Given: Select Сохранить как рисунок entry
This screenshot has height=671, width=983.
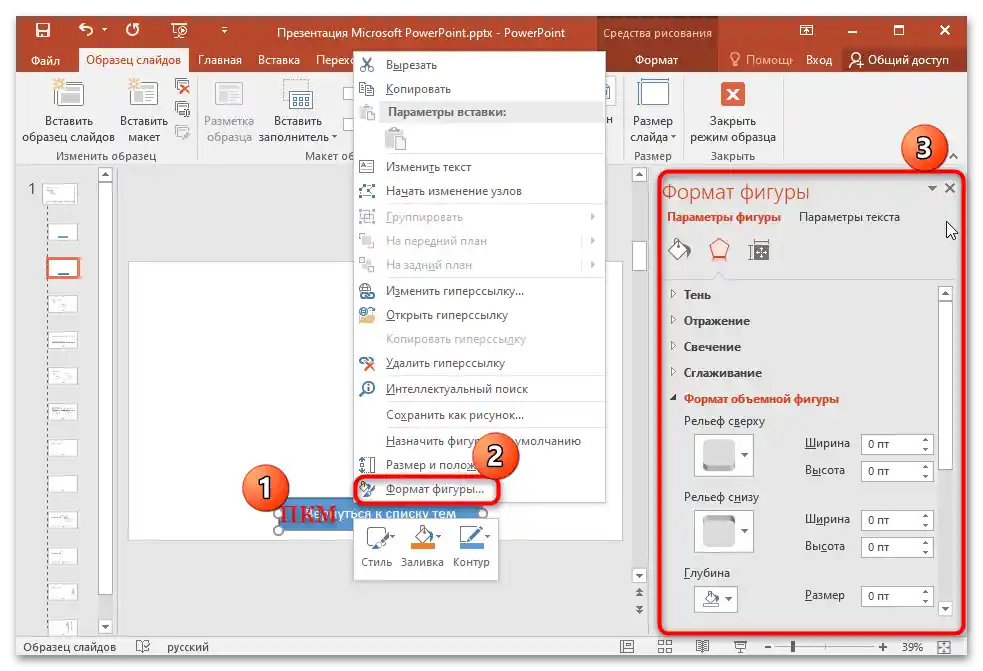Looking at the screenshot, I should click(x=480, y=415).
